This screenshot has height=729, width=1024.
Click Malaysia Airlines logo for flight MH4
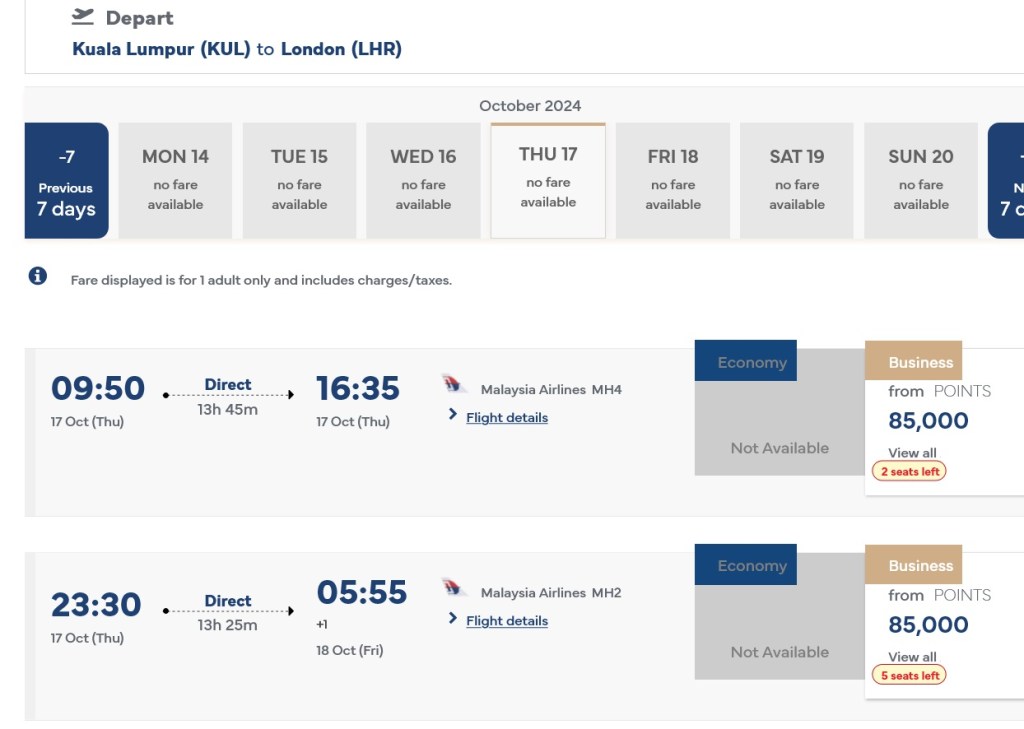tap(455, 385)
